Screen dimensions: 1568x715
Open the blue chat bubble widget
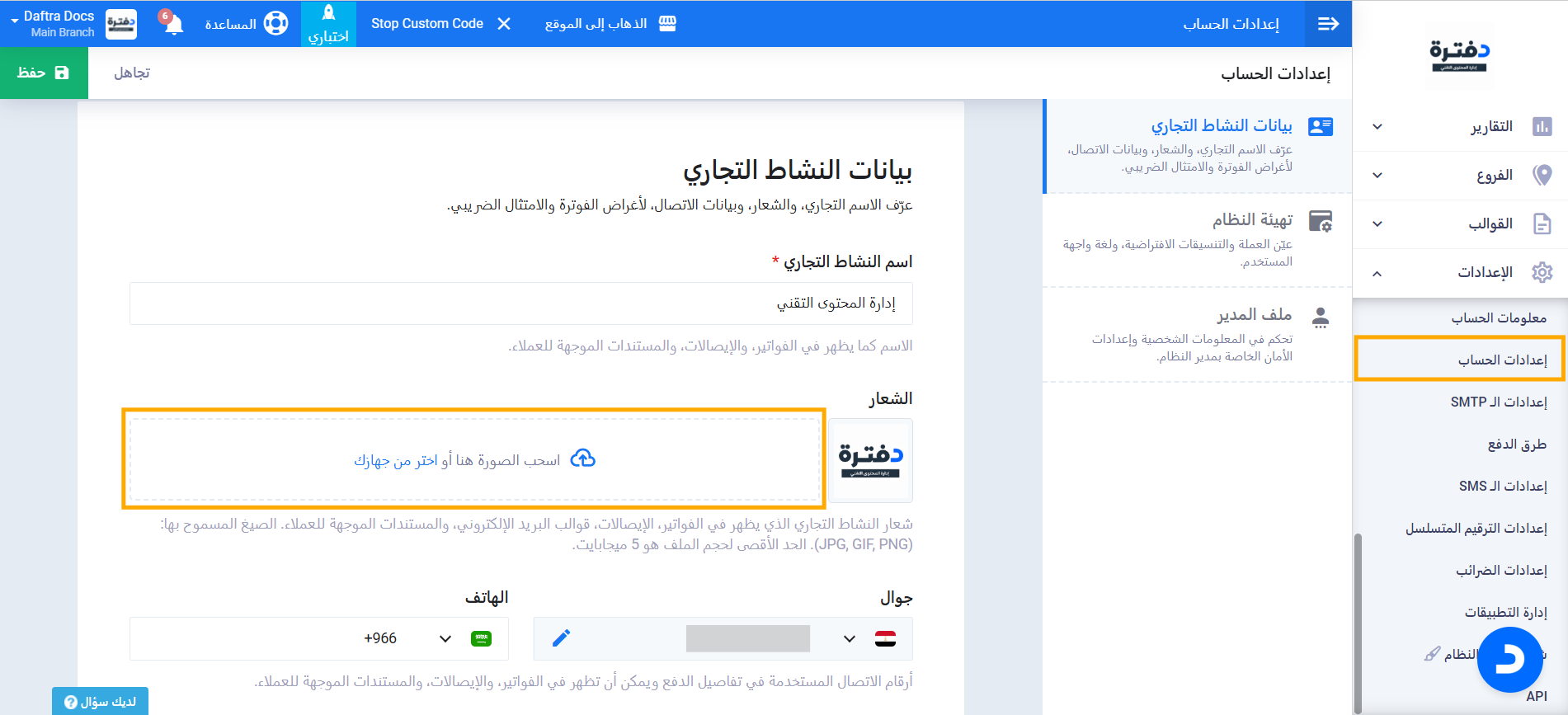pyautogui.click(x=1509, y=660)
